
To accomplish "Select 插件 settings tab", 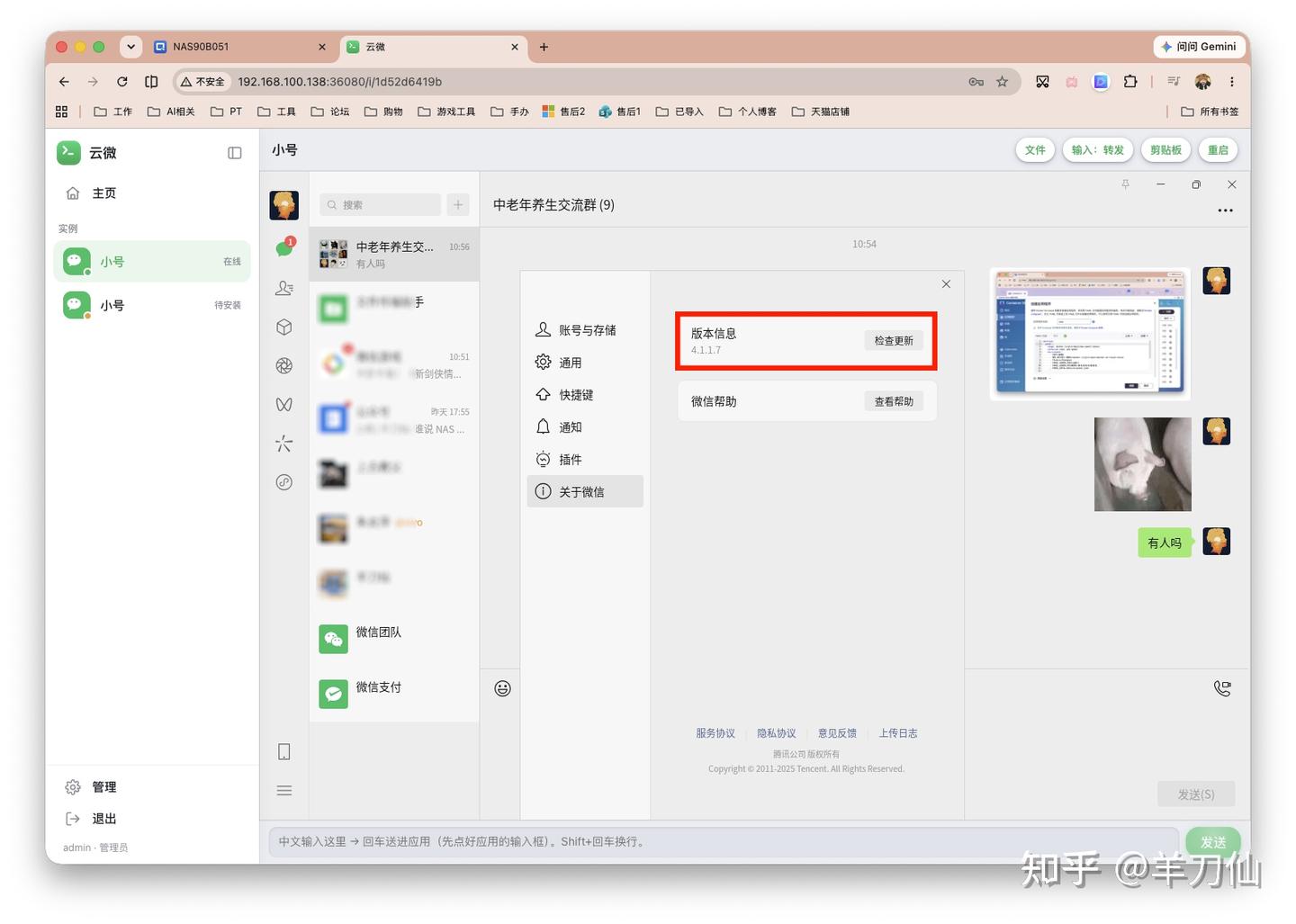I will click(x=585, y=460).
